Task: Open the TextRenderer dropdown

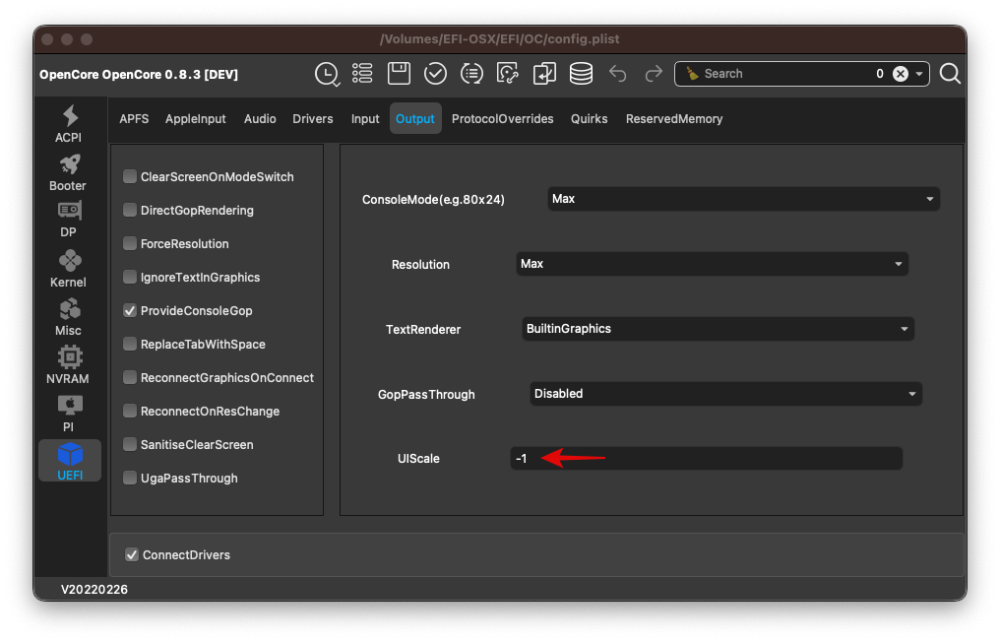Action: [x=718, y=329]
